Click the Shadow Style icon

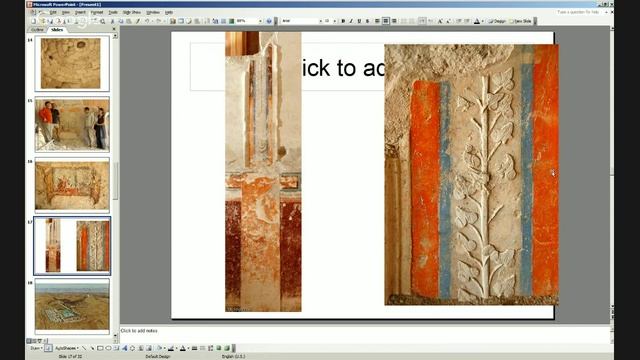pos(219,348)
